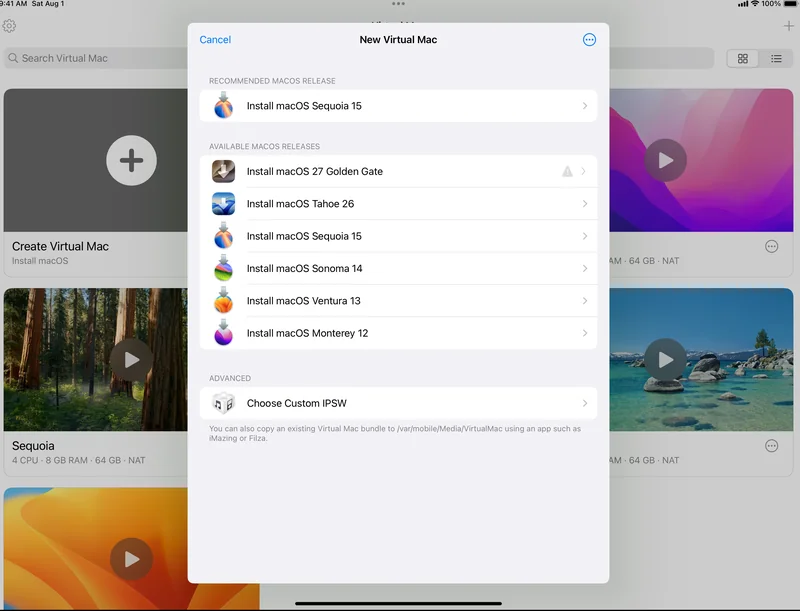Click the Custom IPSW file icon
Screen dimensions: 800x611
click(223, 403)
